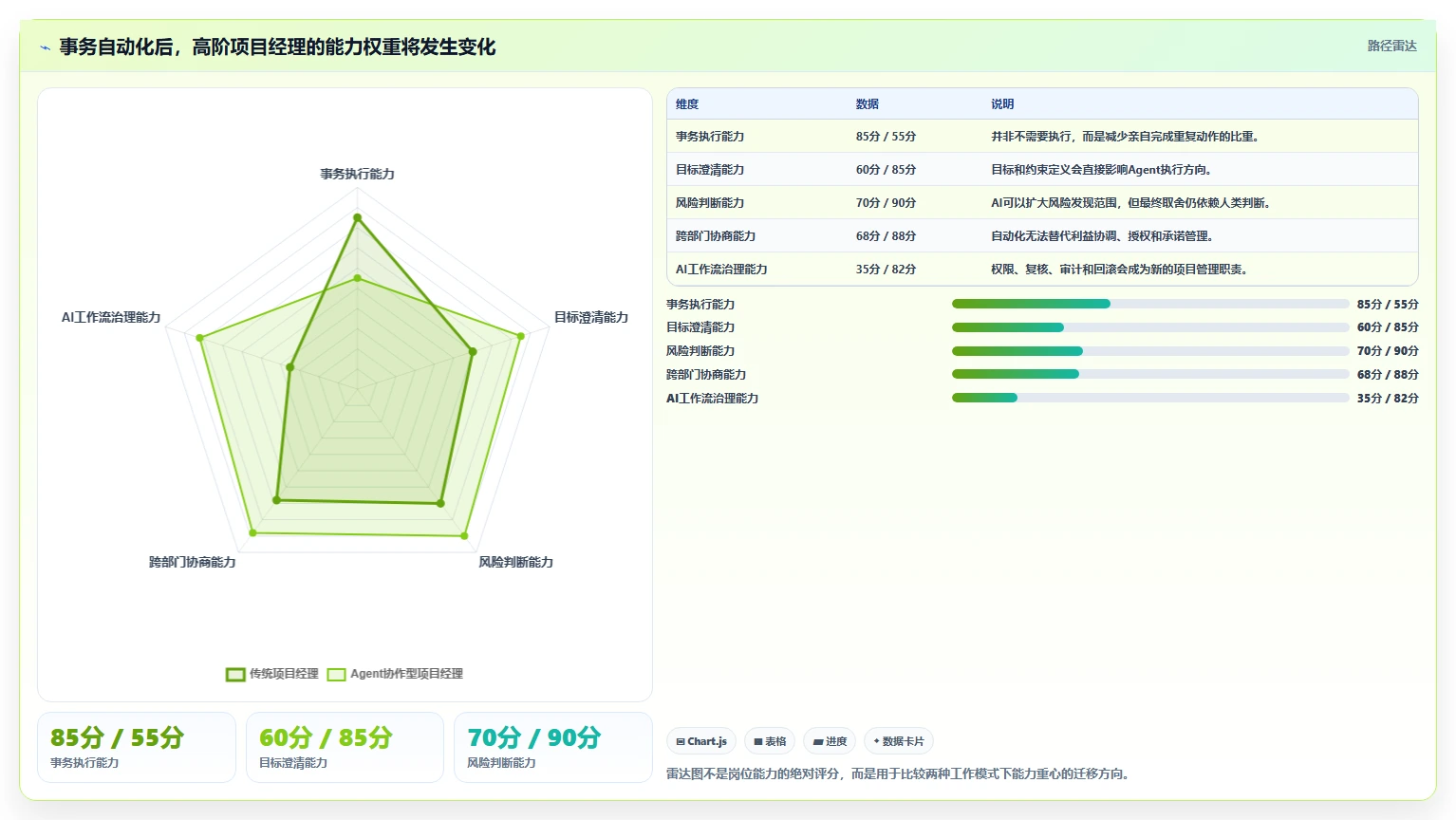
Task: Click the small icon before the page title
Action: point(45,47)
